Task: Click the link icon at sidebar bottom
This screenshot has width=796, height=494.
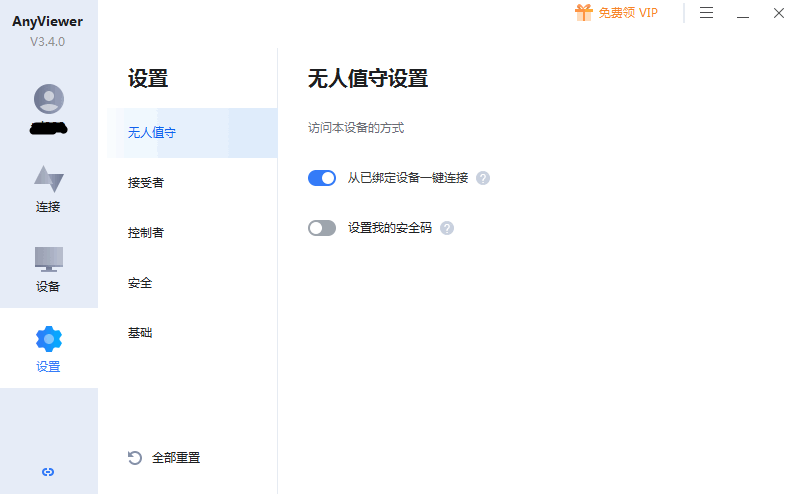Action: [x=48, y=472]
